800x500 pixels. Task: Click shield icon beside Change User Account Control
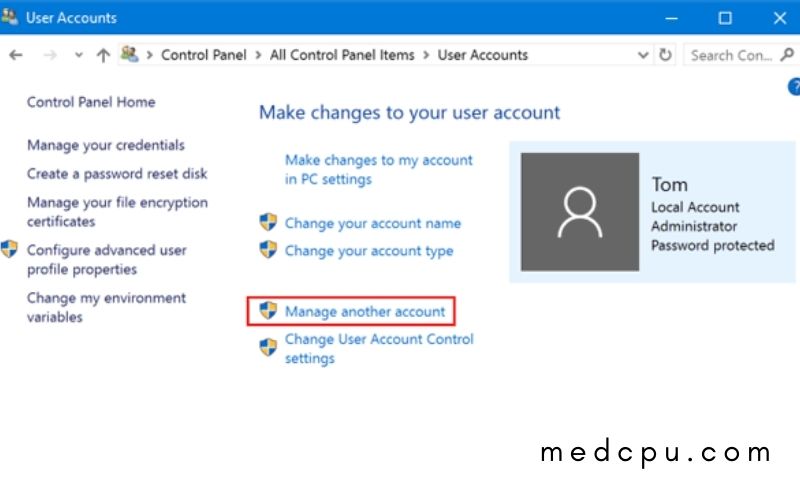[x=268, y=347]
